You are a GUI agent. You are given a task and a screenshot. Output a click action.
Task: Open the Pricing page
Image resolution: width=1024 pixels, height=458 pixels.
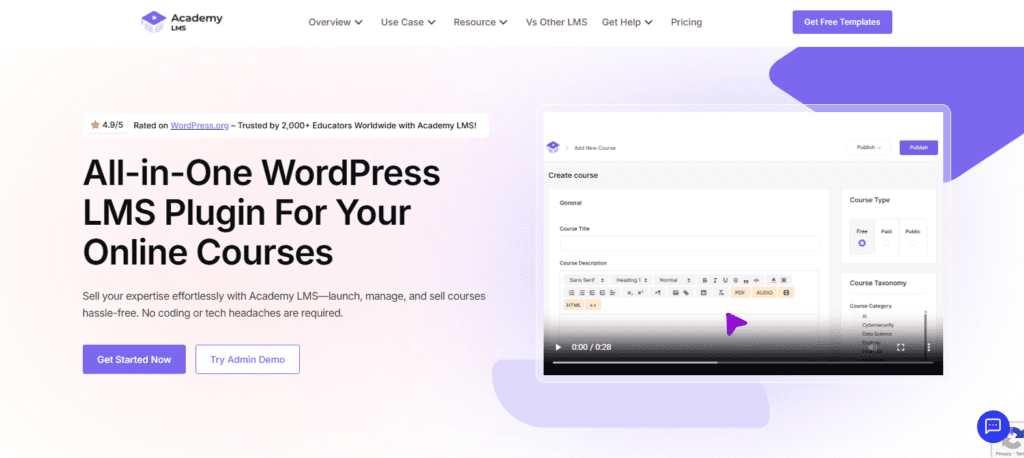(686, 22)
